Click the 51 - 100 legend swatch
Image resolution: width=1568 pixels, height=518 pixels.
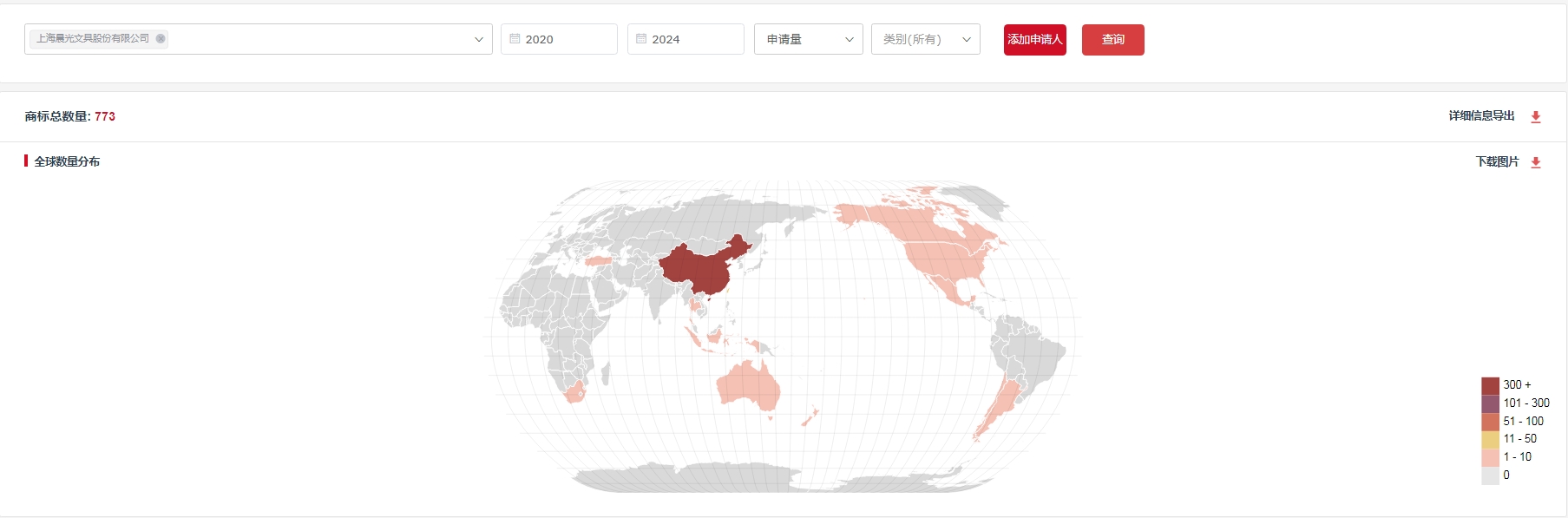point(1490,422)
